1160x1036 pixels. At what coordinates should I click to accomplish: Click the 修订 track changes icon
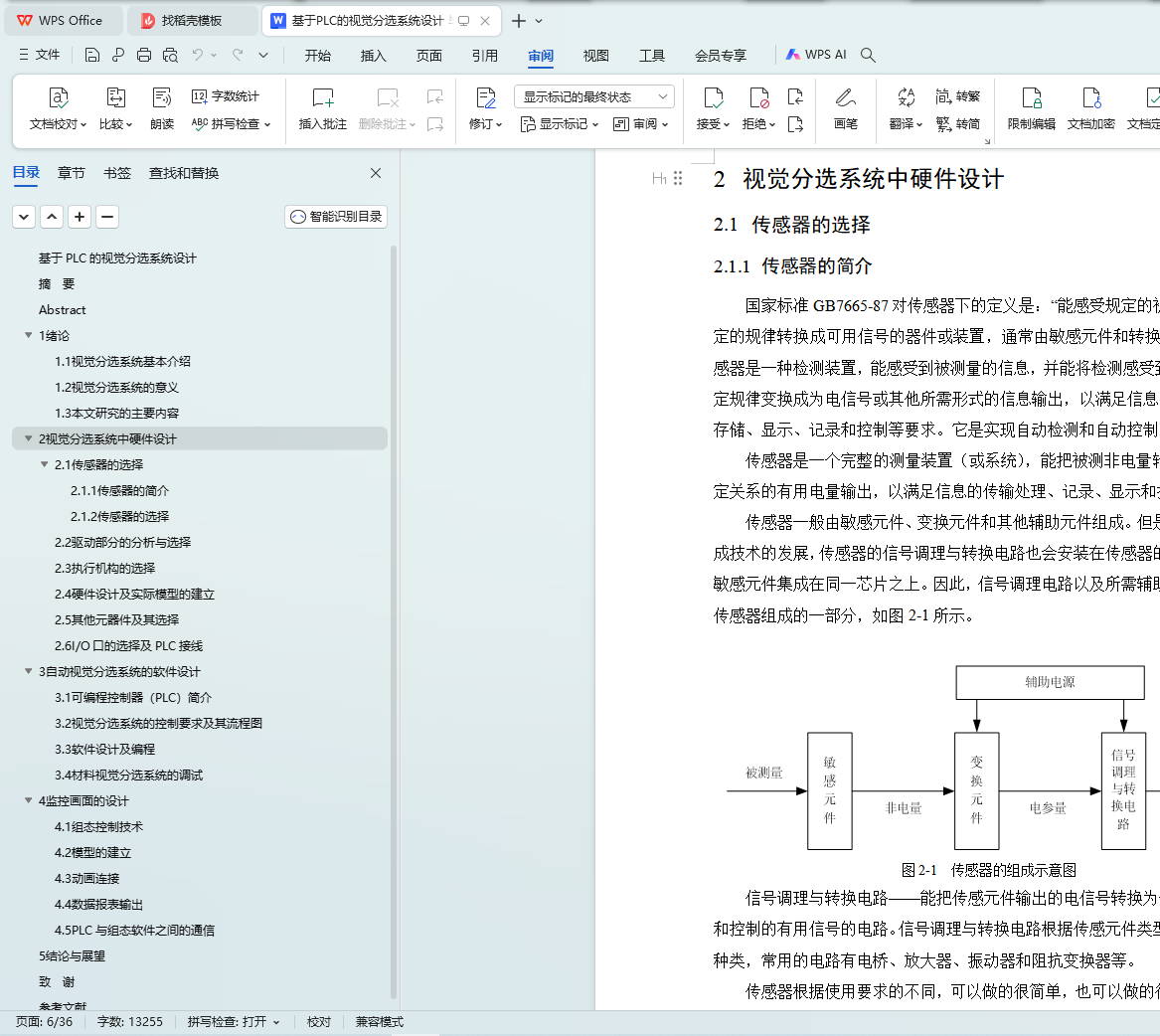pos(486,97)
